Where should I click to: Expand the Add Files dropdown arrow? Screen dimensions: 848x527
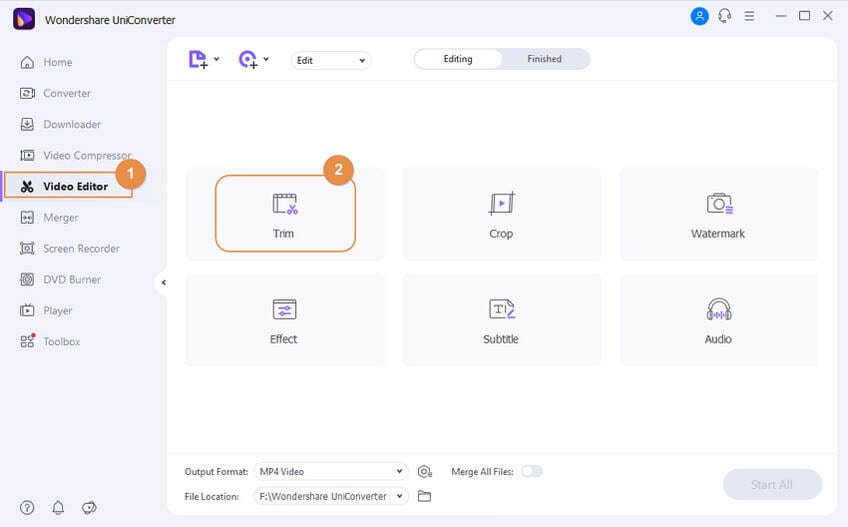(217, 59)
